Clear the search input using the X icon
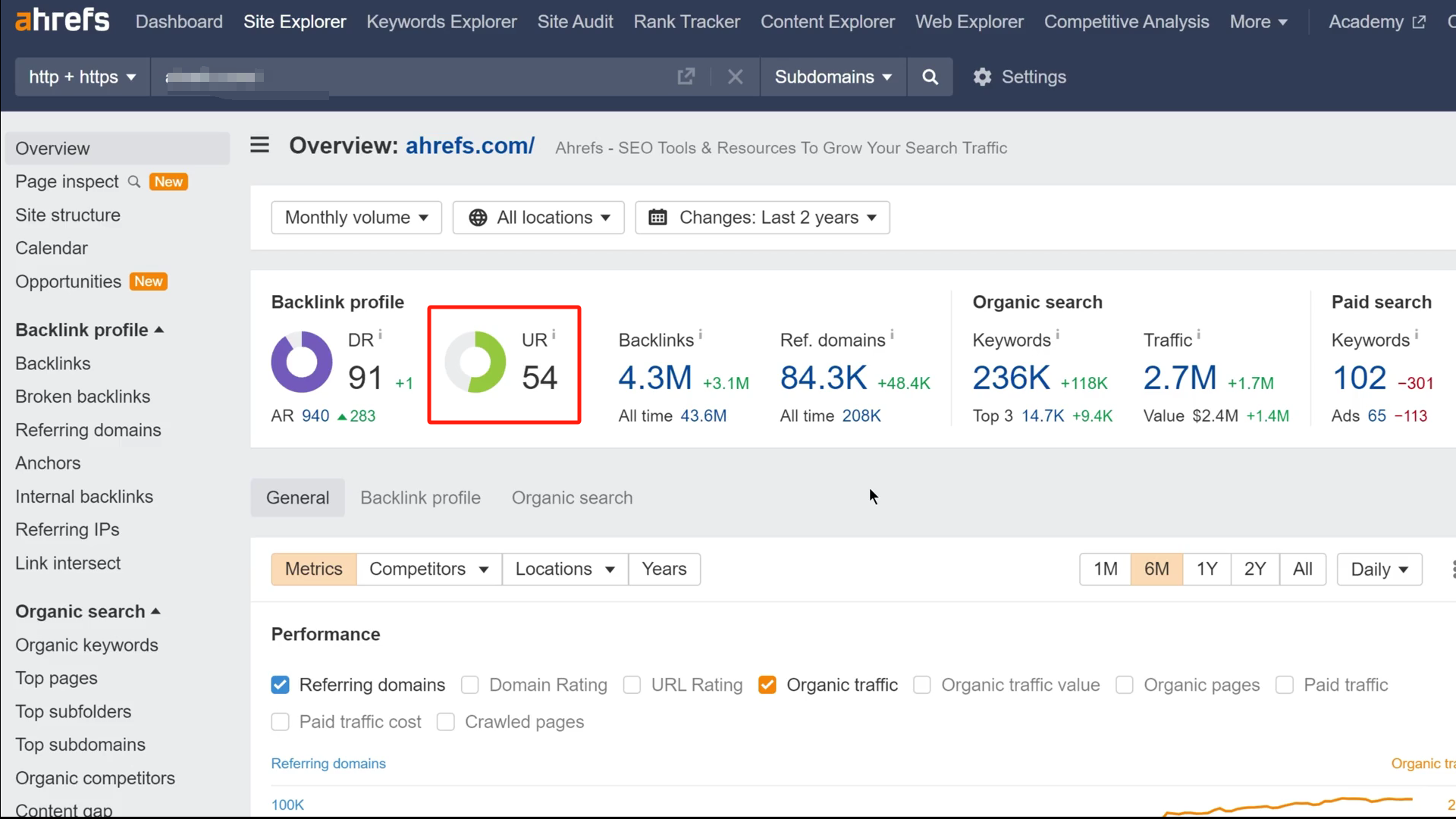1456x819 pixels. pos(735,76)
